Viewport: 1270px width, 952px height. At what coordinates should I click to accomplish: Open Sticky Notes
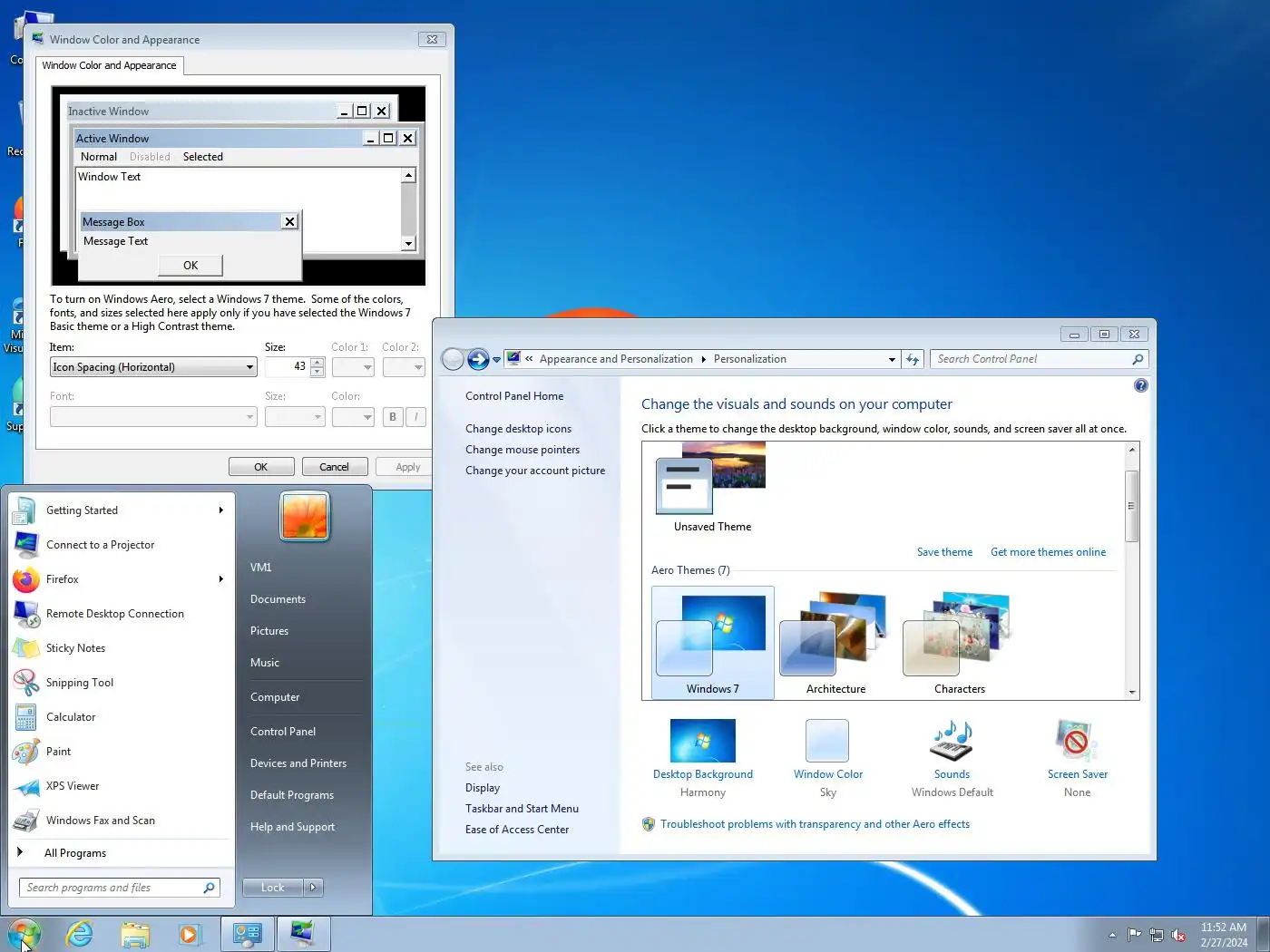click(x=119, y=648)
